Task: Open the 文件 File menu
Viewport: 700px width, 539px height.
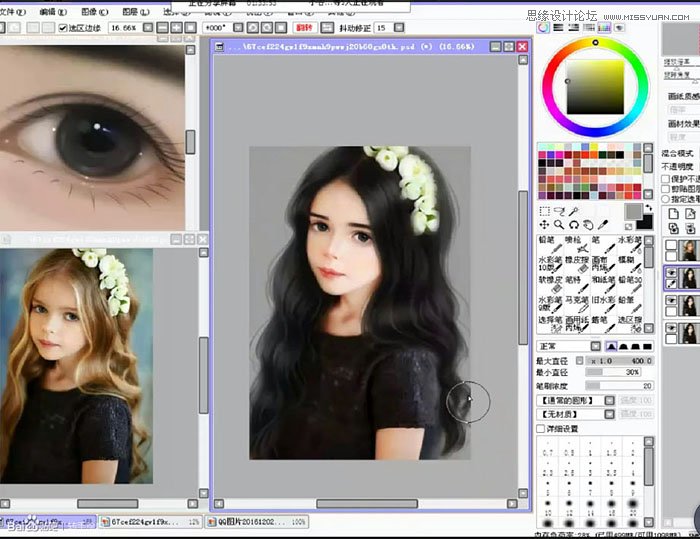Action: tap(12, 12)
